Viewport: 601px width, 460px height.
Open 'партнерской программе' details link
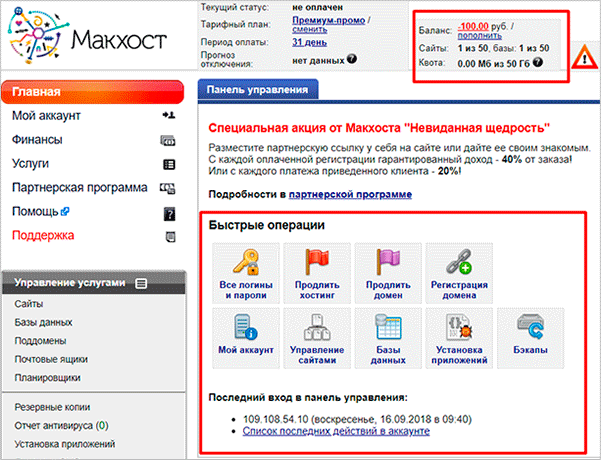(350, 194)
